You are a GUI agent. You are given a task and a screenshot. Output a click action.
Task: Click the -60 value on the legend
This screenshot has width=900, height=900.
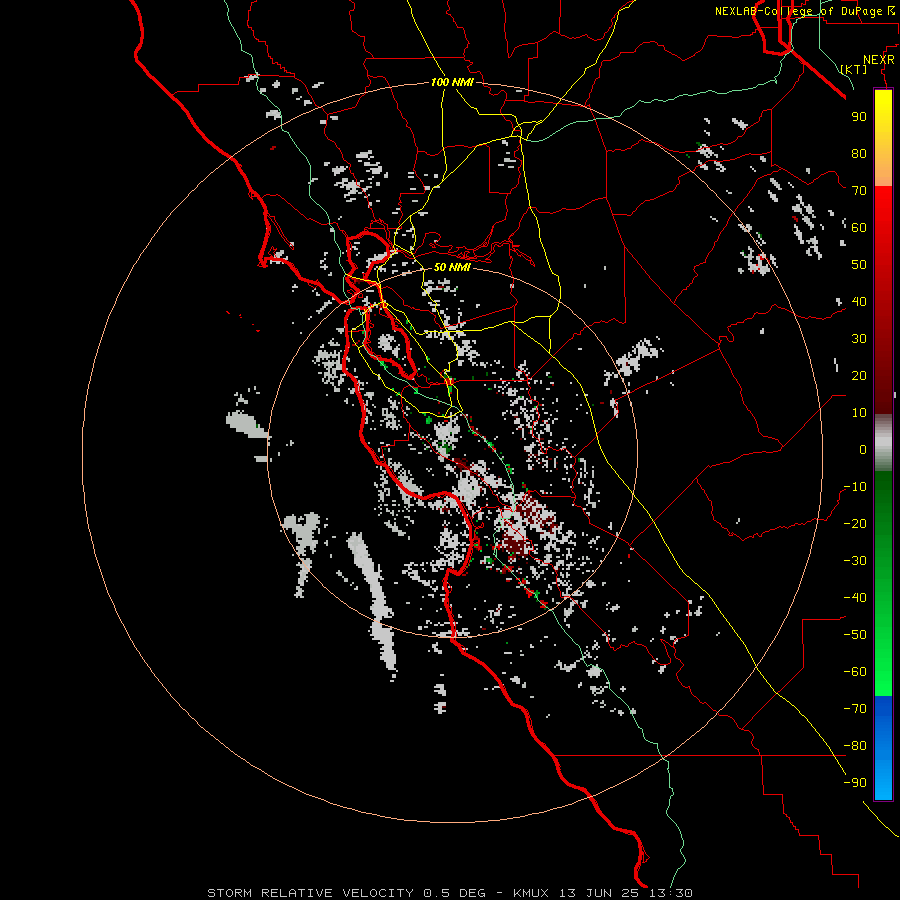[855, 672]
